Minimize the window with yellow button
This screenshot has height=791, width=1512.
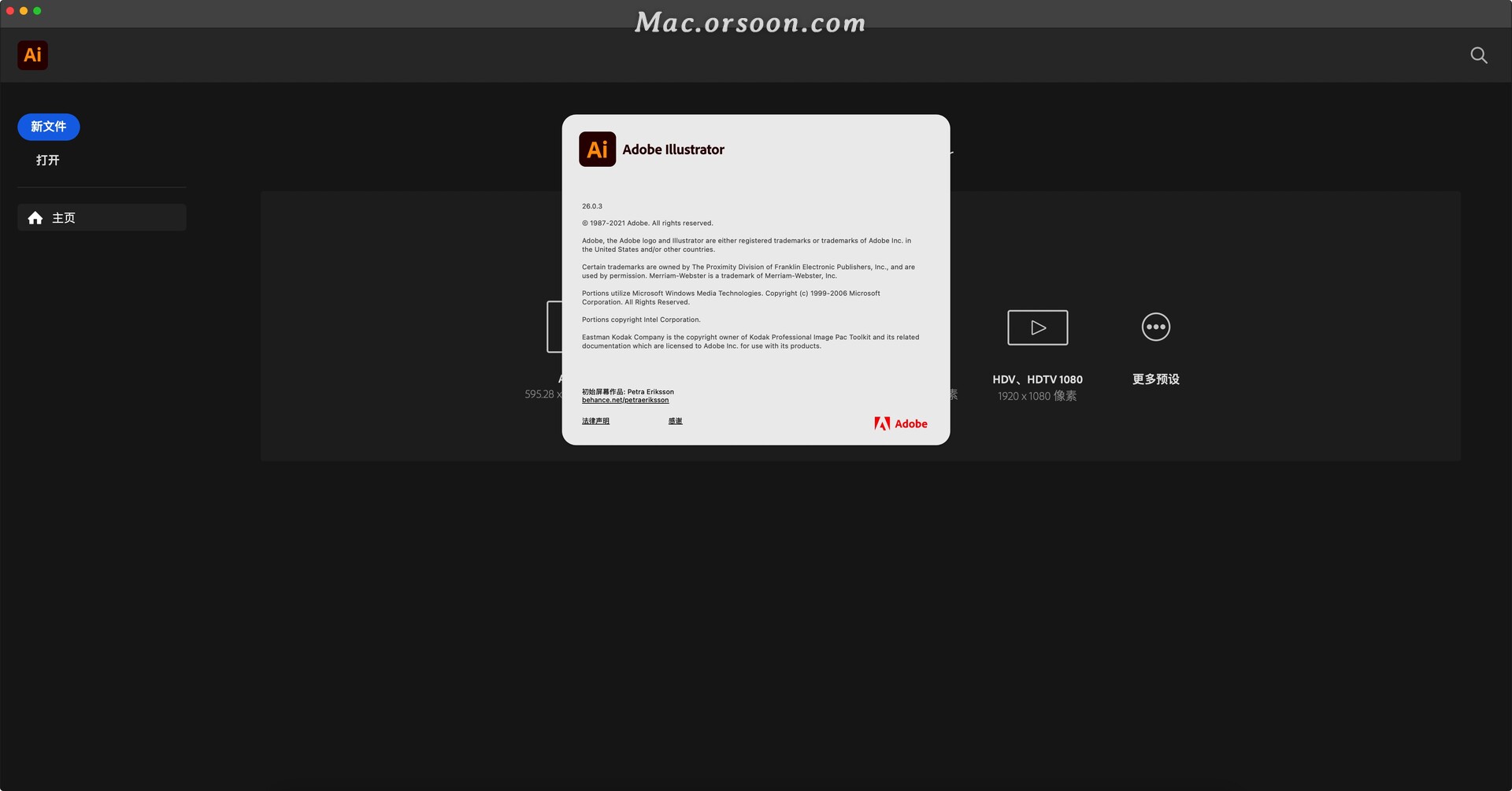pos(24,11)
